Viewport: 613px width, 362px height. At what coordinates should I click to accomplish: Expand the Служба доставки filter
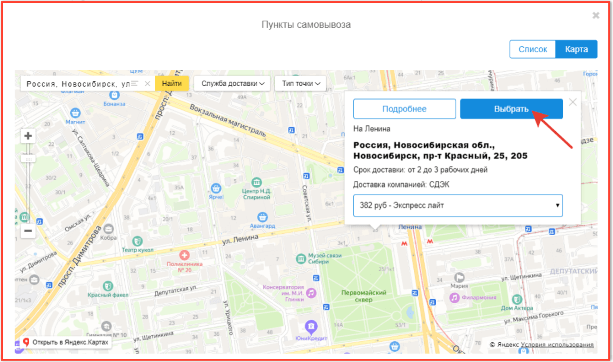[232, 84]
